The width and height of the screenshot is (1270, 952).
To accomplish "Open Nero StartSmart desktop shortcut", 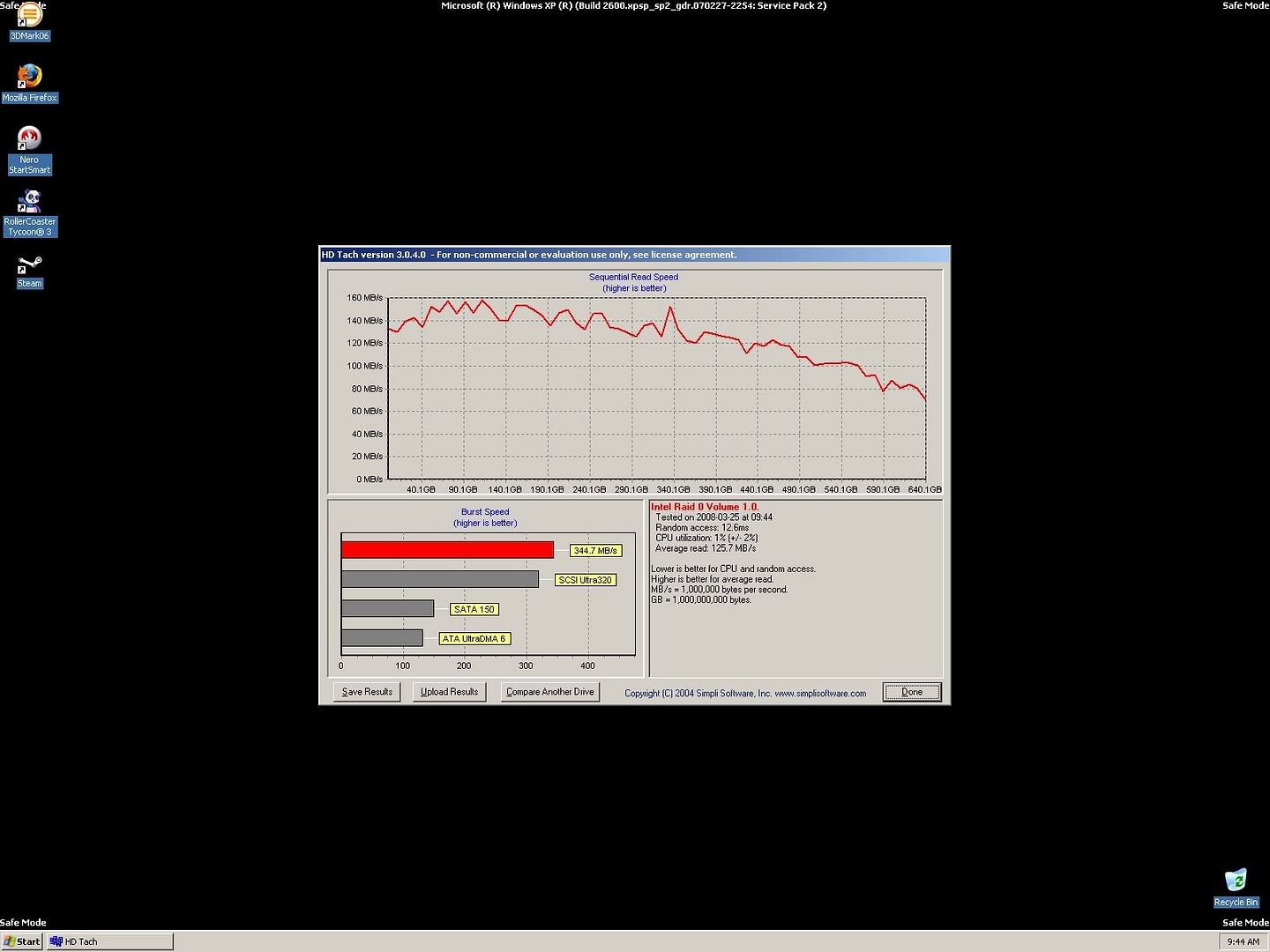I will [x=29, y=150].
